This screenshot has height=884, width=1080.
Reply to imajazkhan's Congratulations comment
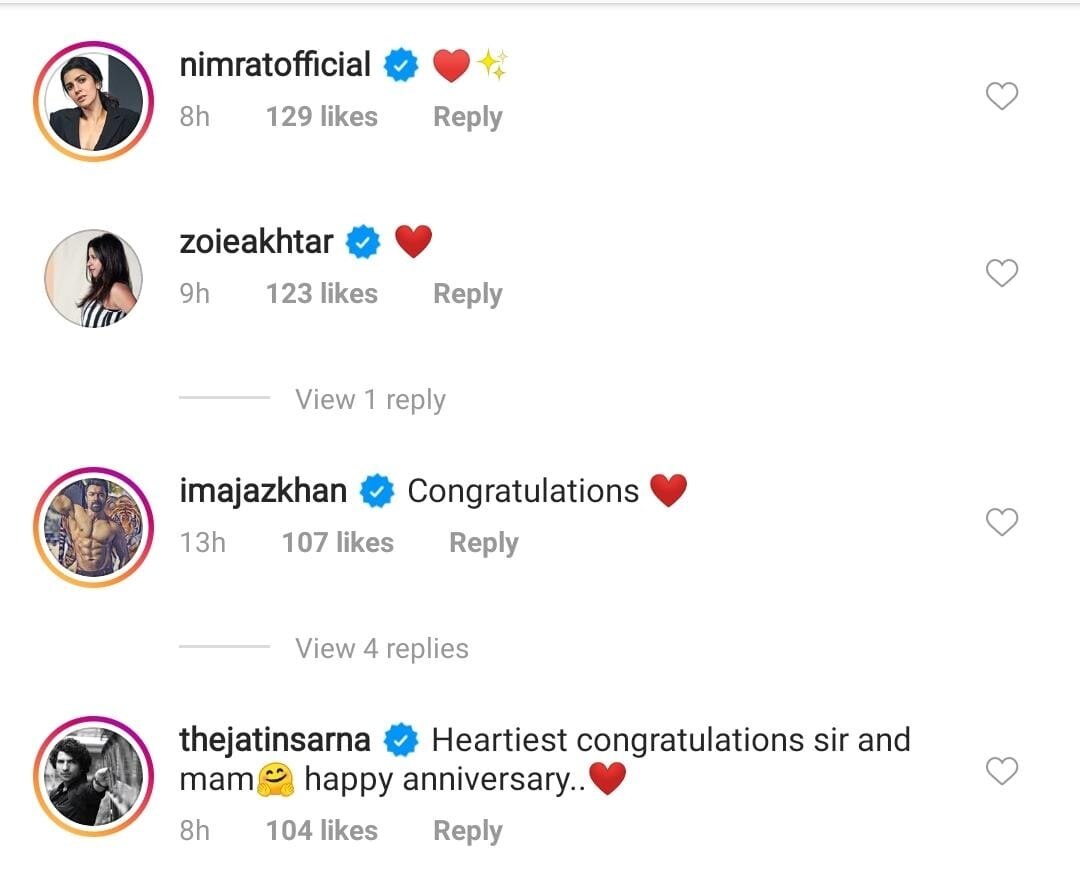pyautogui.click(x=483, y=543)
